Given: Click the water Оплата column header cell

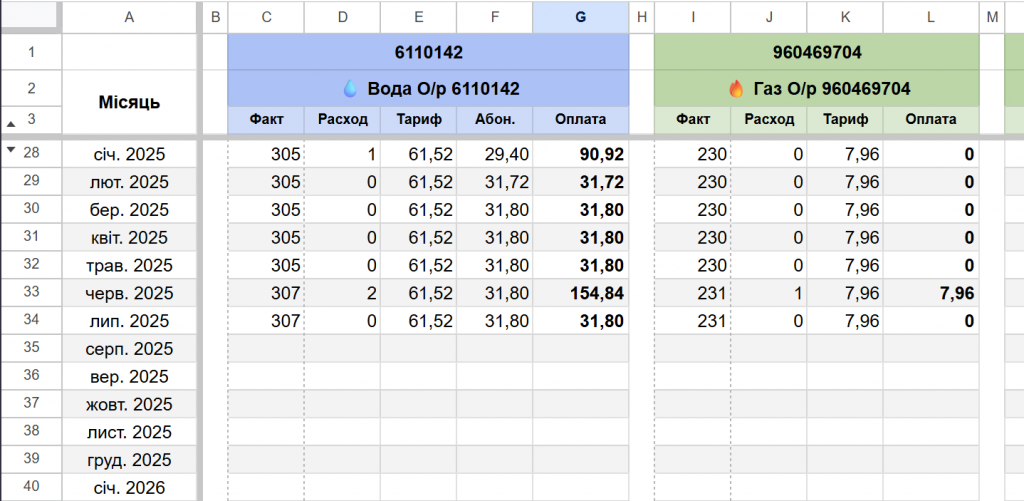Looking at the screenshot, I should tap(581, 120).
